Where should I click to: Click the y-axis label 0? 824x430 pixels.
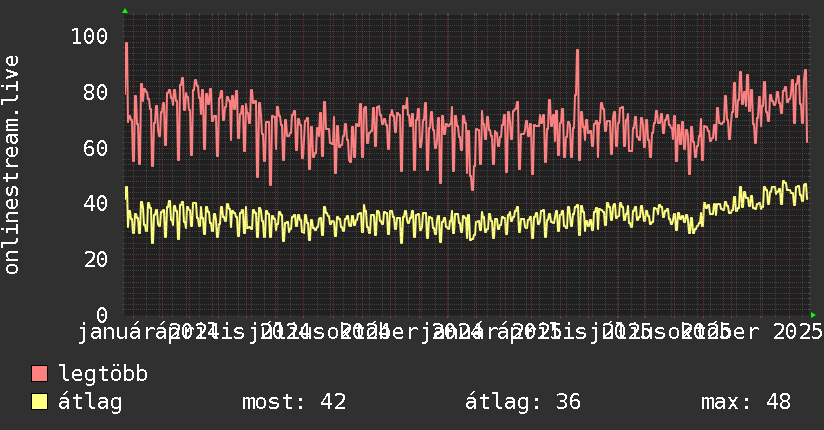tap(102, 315)
